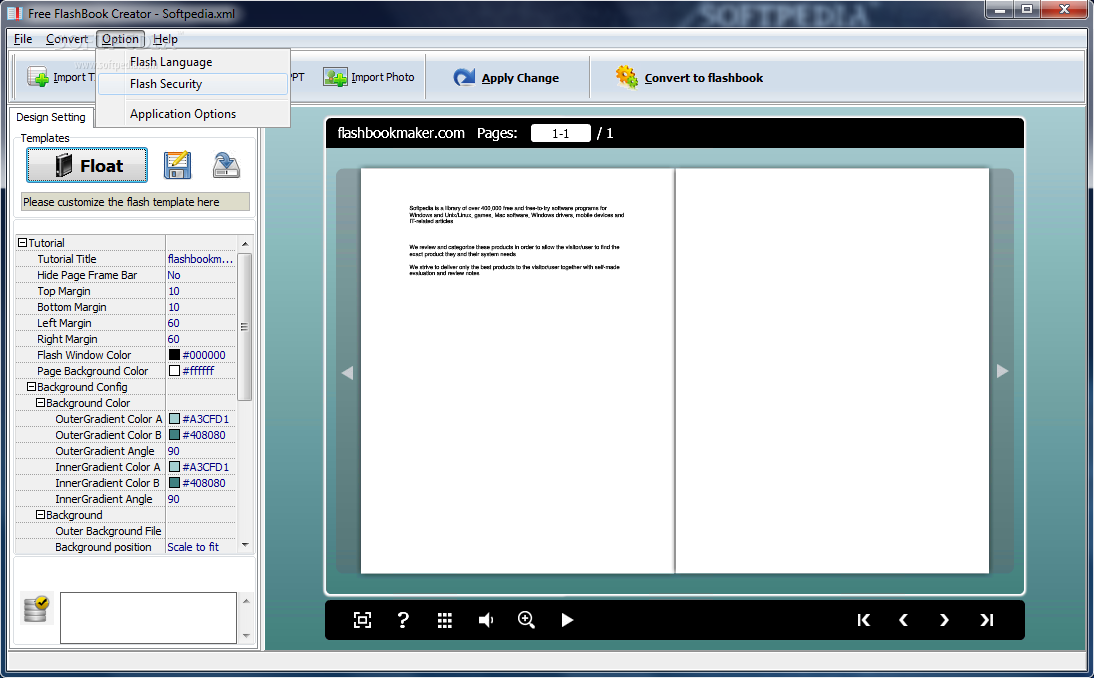Click the first Import toolbar icon
The width and height of the screenshot is (1094, 678).
tap(37, 77)
